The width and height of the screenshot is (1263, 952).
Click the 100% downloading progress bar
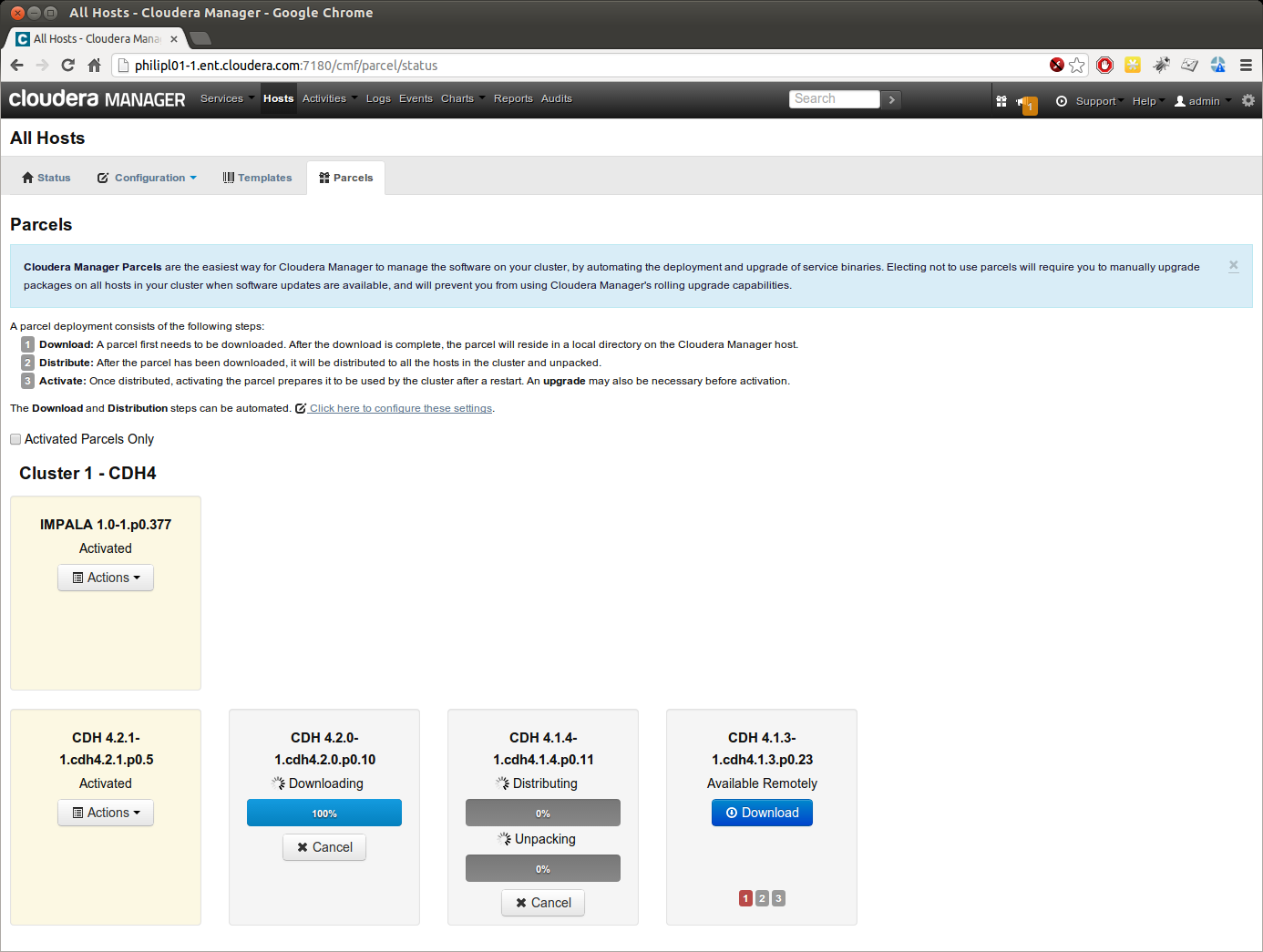(324, 813)
